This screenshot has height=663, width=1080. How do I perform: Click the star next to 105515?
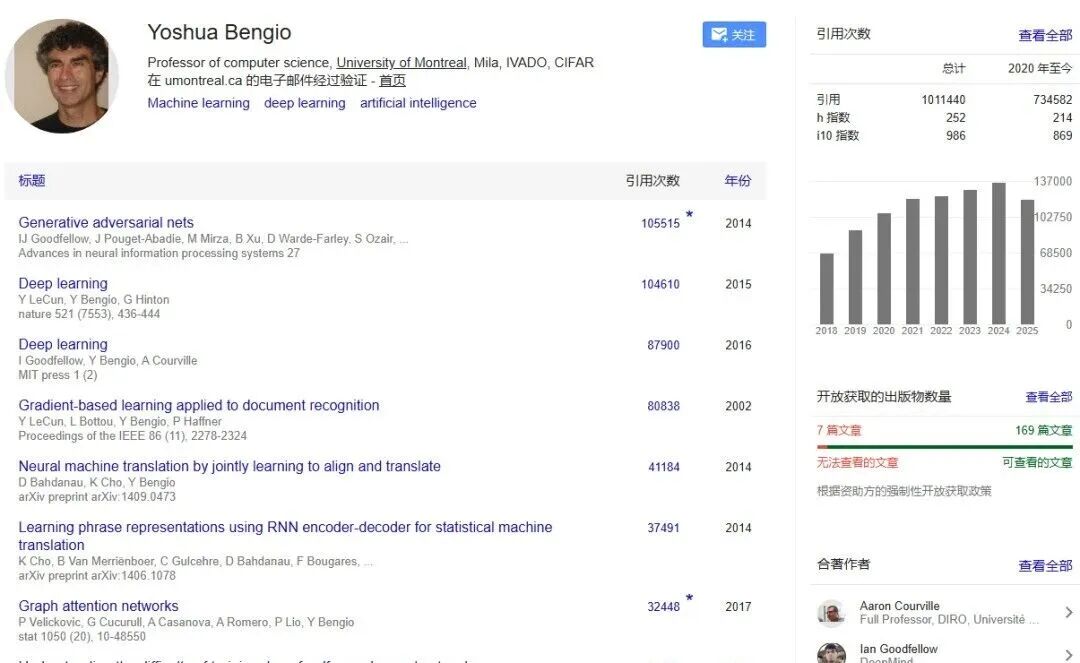[x=689, y=214]
